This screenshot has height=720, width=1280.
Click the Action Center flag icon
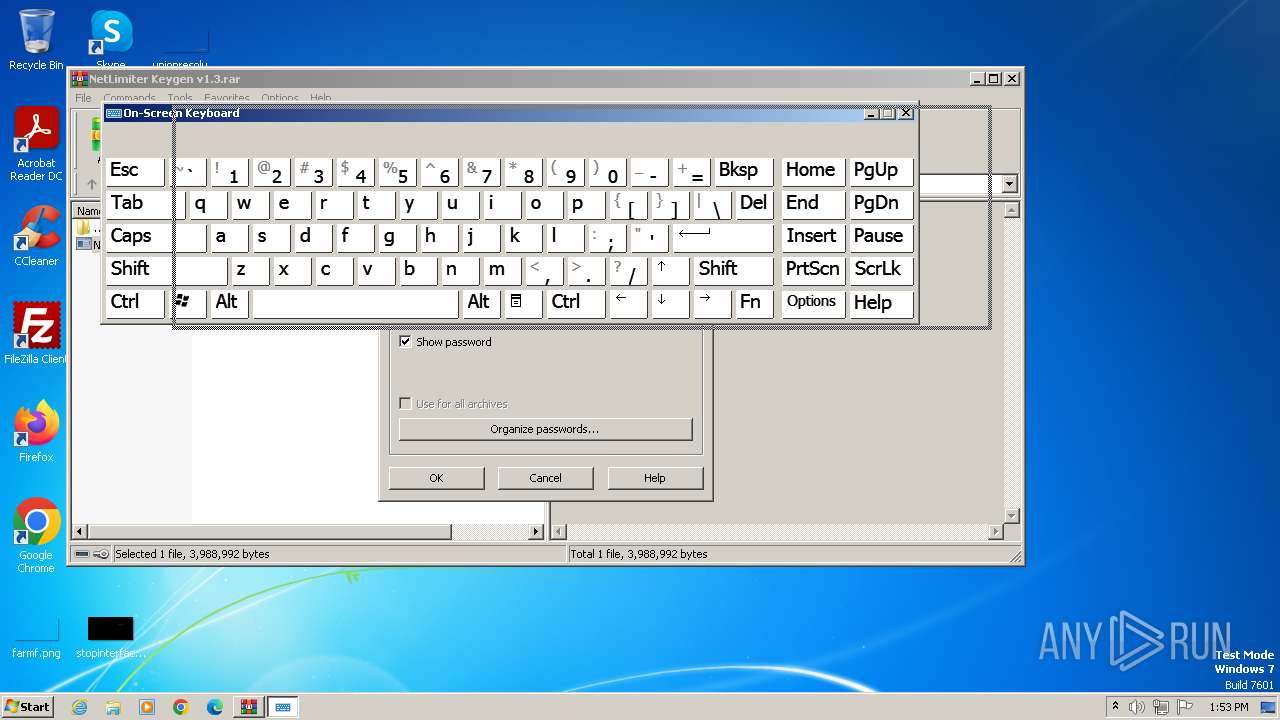pos(1186,707)
